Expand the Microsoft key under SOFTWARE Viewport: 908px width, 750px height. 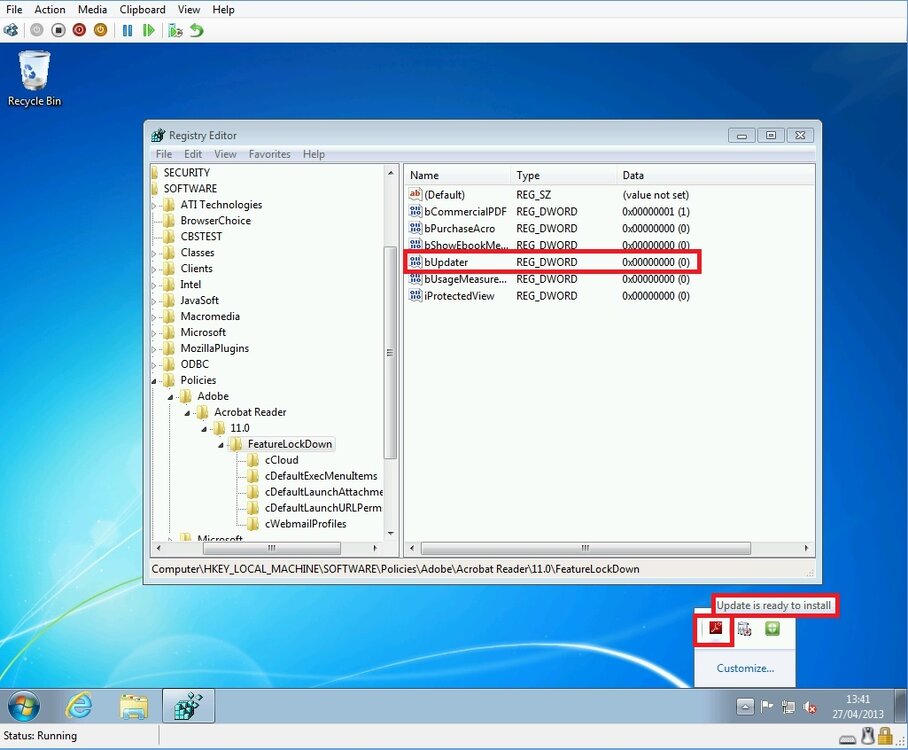click(x=154, y=333)
